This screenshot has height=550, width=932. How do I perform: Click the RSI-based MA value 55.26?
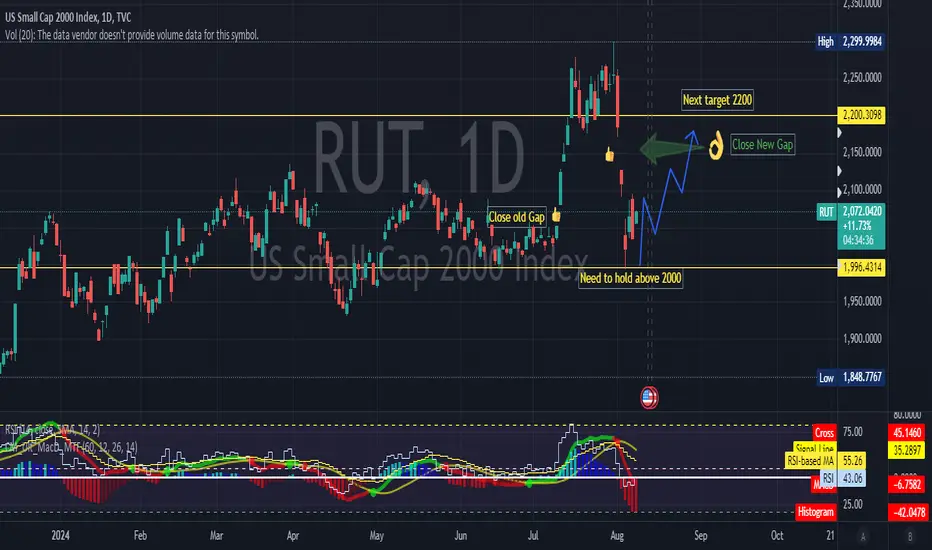point(852,460)
